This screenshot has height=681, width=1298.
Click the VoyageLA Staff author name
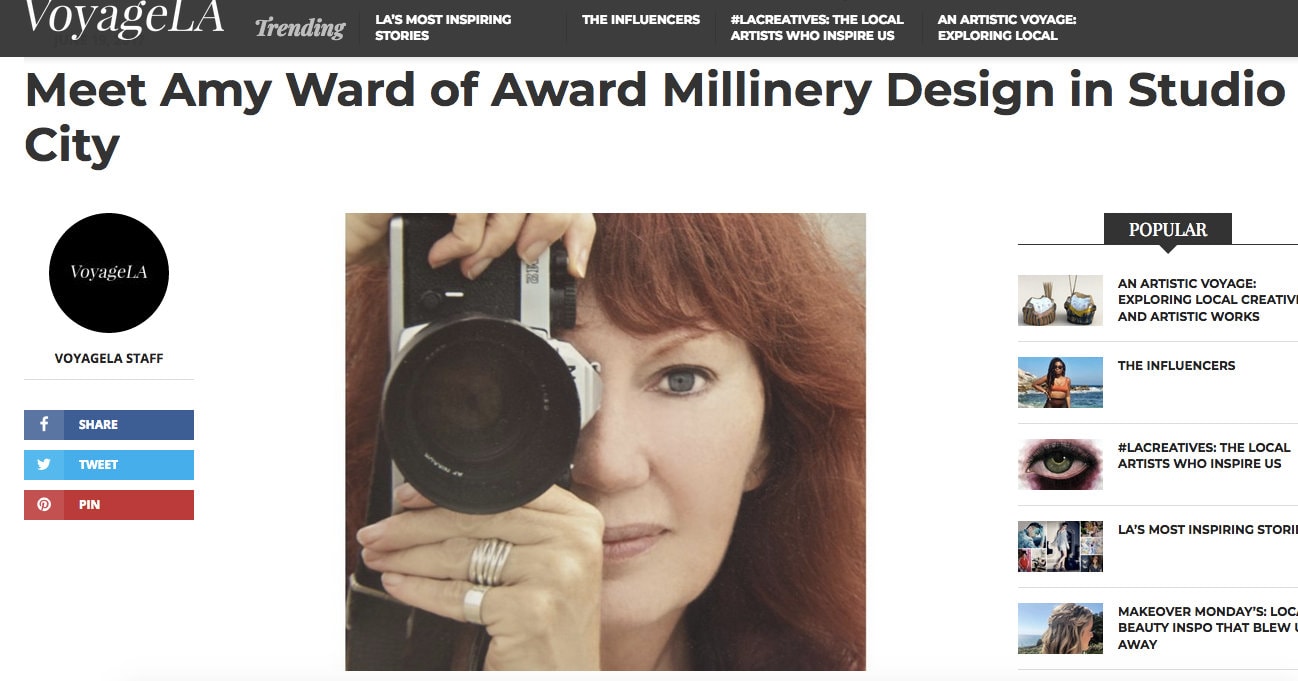109,358
